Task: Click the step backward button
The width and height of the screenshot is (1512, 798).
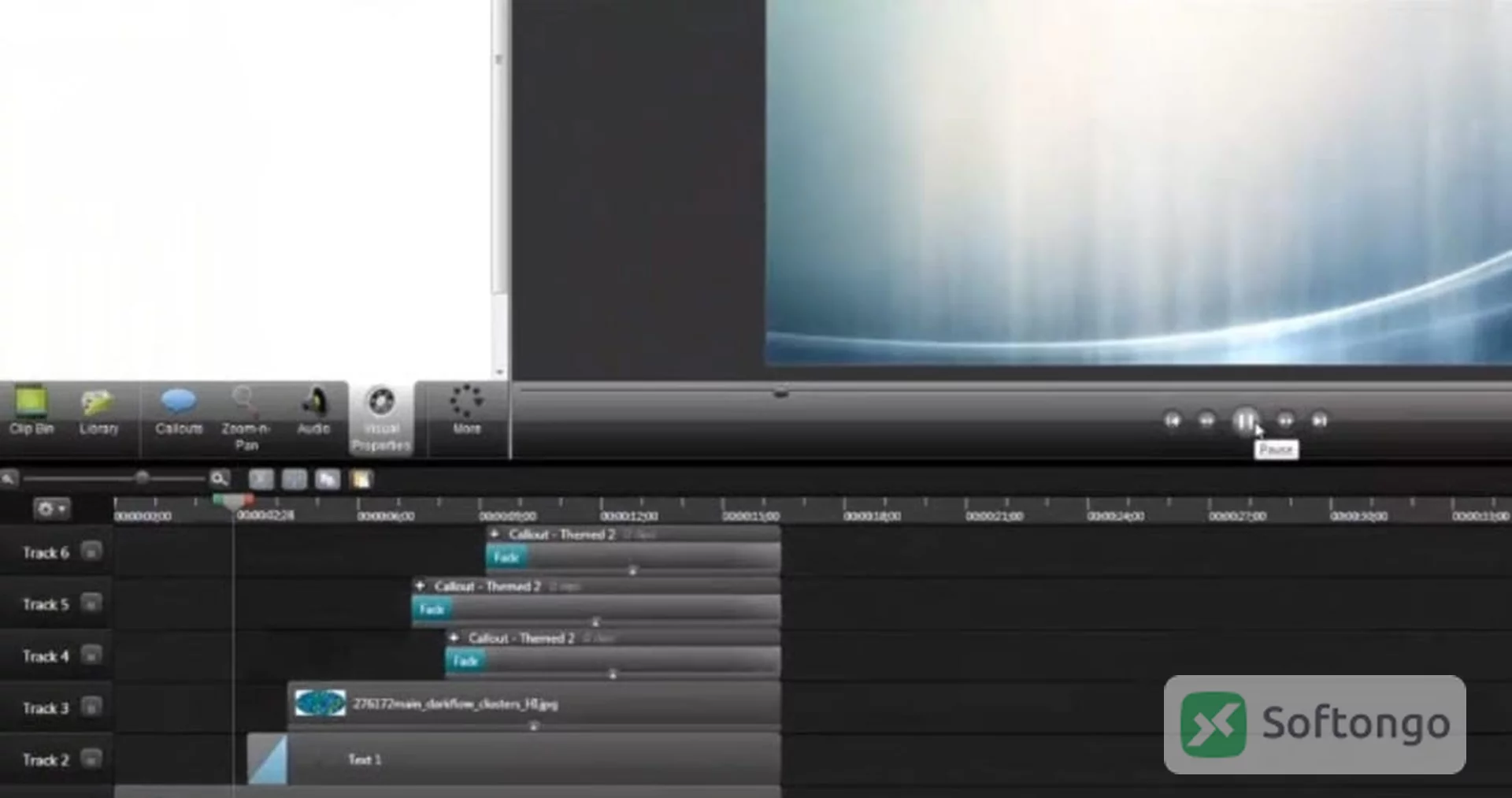Action: (1206, 421)
